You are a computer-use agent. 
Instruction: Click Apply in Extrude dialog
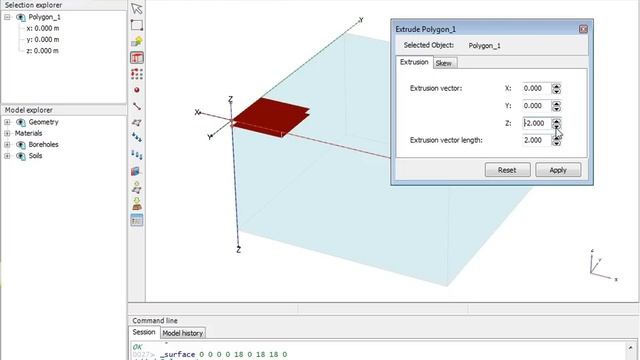pyautogui.click(x=558, y=170)
